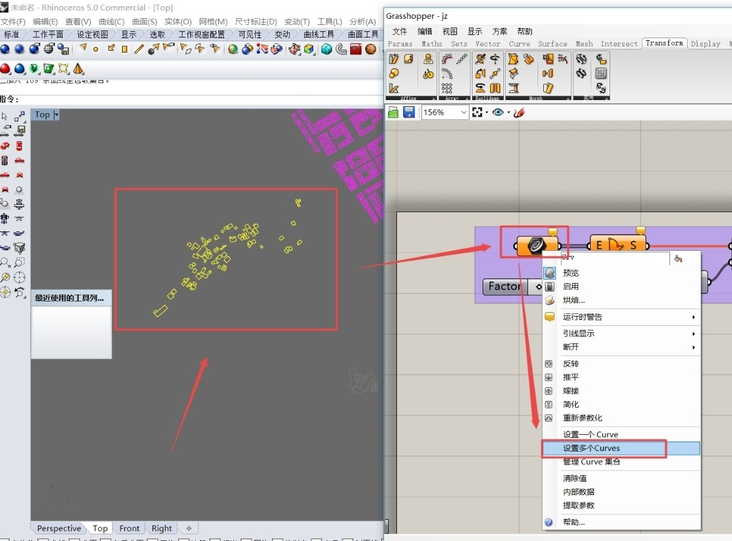Switch to the Transform ribbon tab
This screenshot has width=732, height=541.
664,43
